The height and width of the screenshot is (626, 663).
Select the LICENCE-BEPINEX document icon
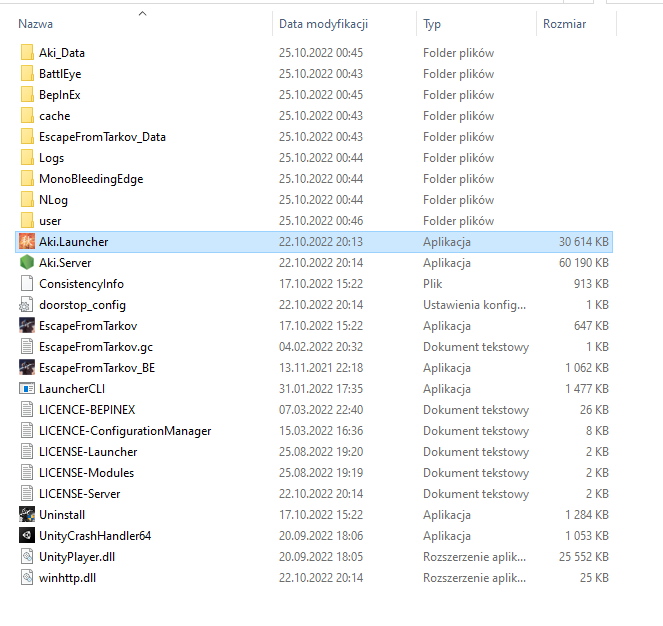27,409
